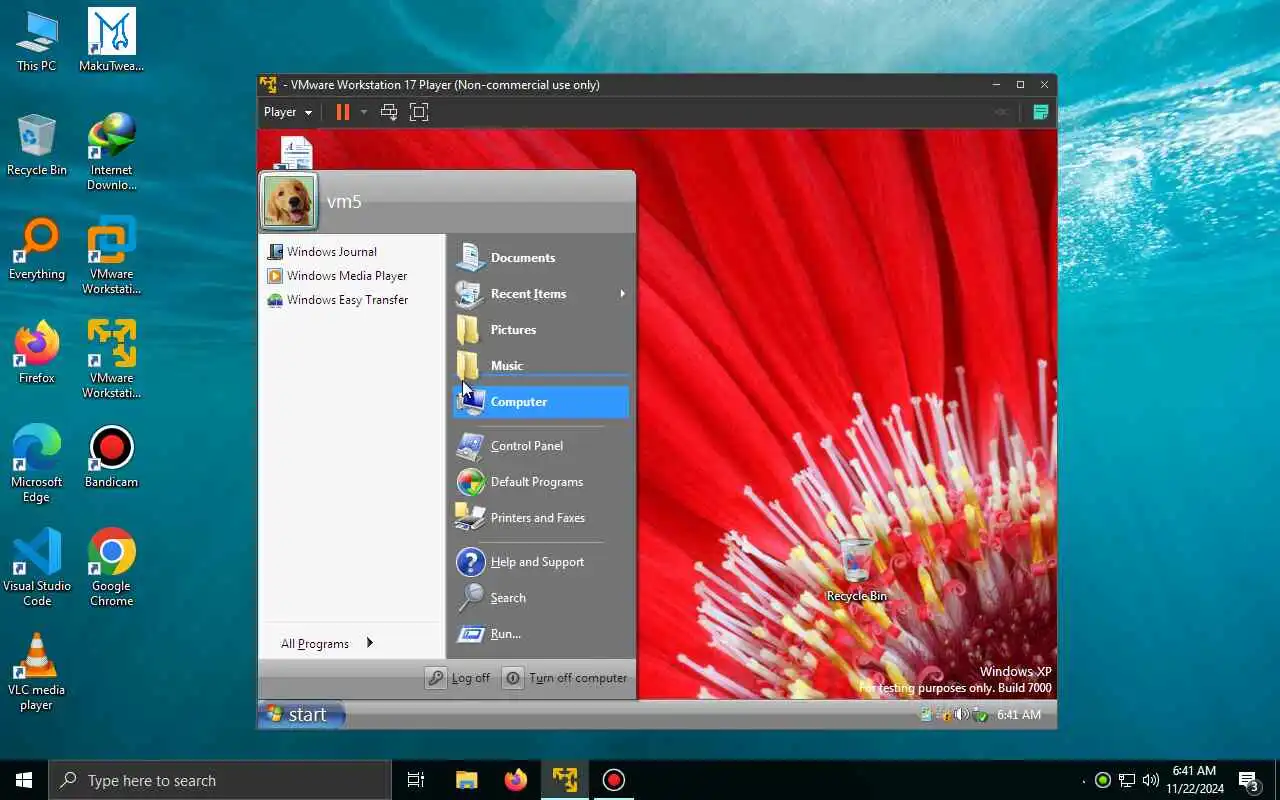Click host network icon in system tray
This screenshot has height=800, width=1280.
1127,780
